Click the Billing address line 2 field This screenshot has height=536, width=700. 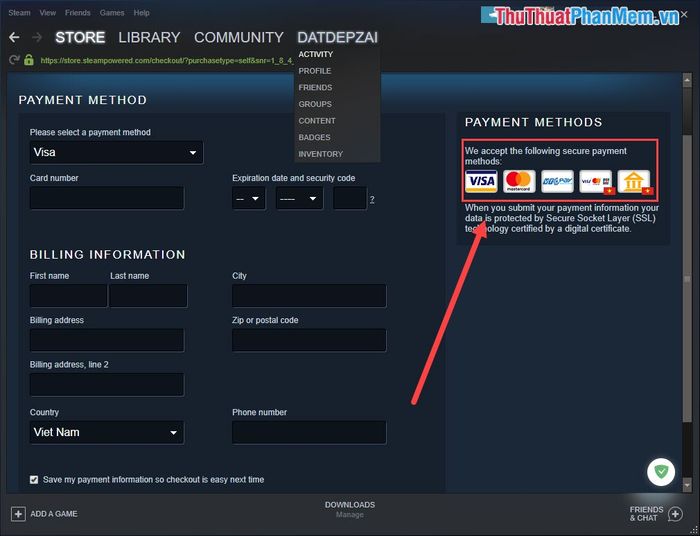[x=107, y=384]
